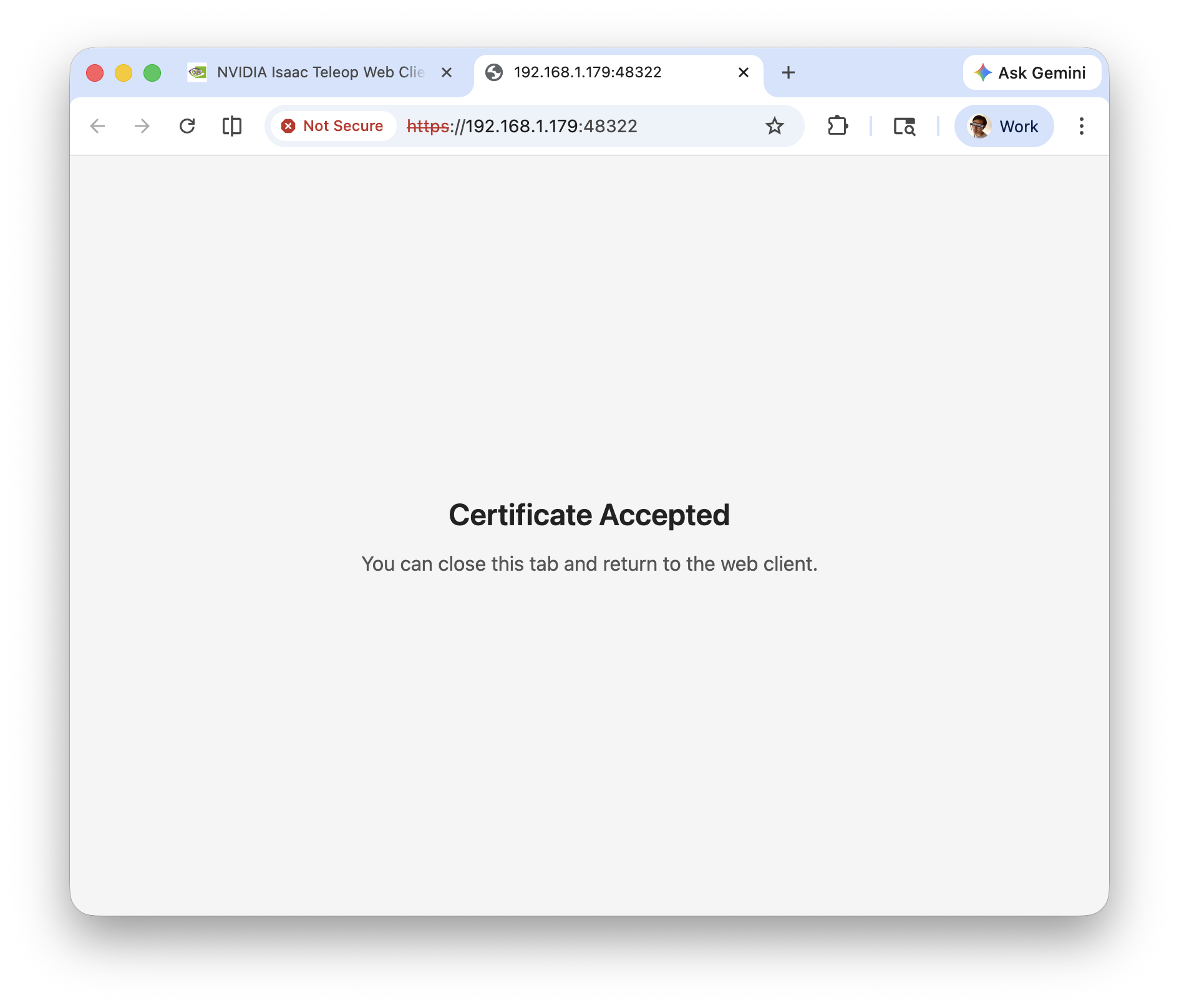The height and width of the screenshot is (1008, 1179).
Task: Close the NVIDIA Isaac Teleop tab
Action: click(447, 72)
